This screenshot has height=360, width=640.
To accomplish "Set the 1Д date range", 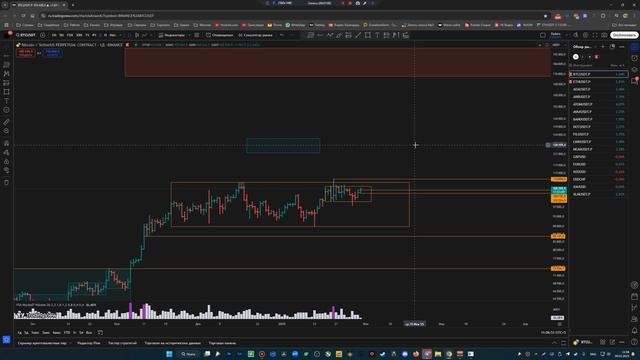I will tap(20, 333).
